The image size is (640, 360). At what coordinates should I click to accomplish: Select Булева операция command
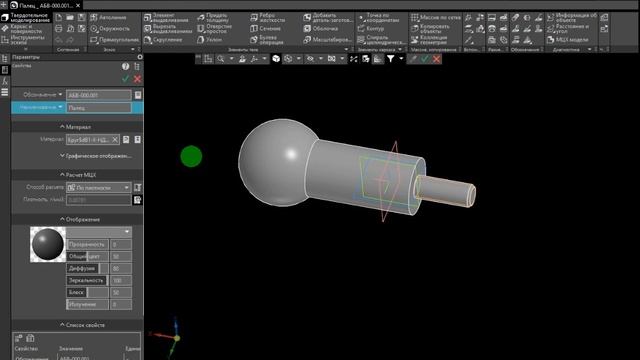pos(267,40)
